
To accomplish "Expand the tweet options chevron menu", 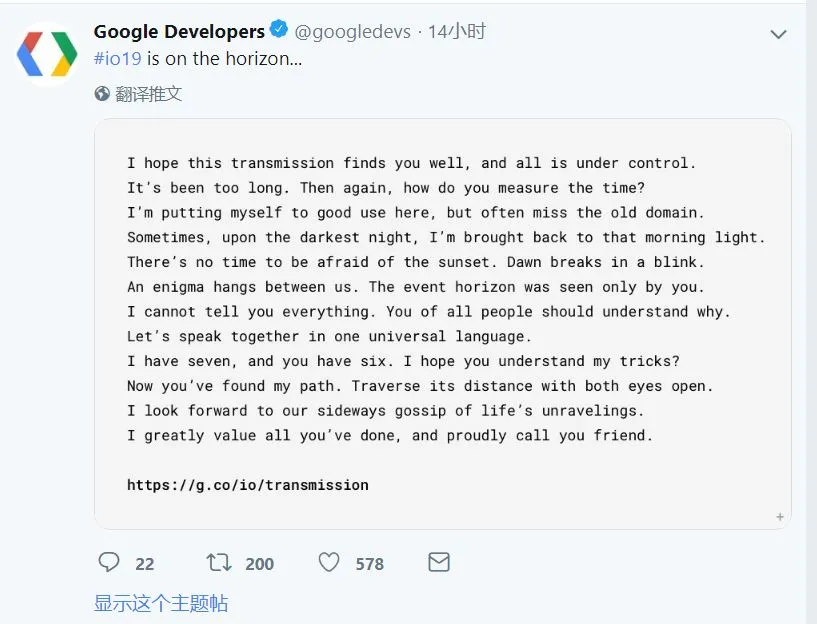I will pos(778,34).
